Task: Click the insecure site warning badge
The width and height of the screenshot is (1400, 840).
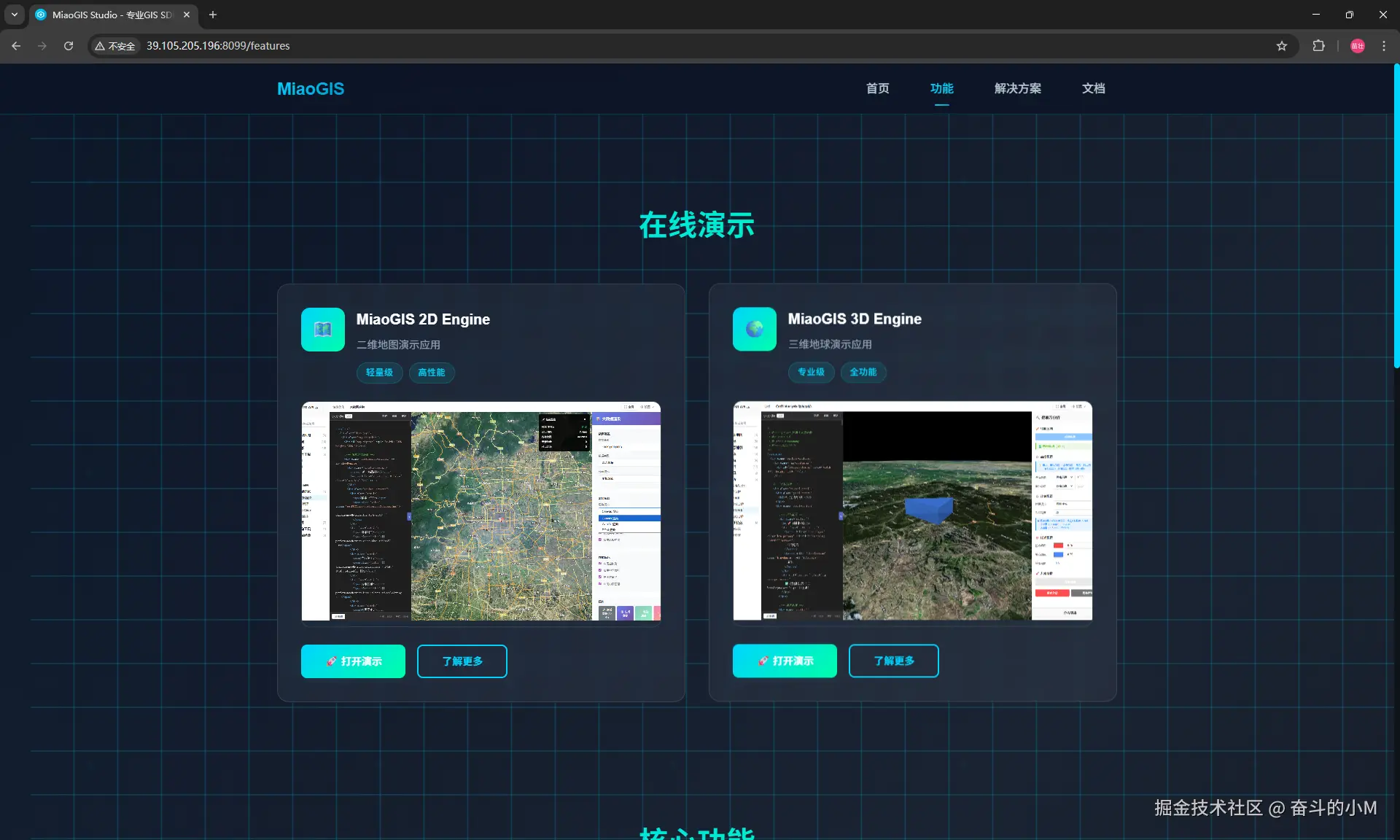Action: (115, 46)
